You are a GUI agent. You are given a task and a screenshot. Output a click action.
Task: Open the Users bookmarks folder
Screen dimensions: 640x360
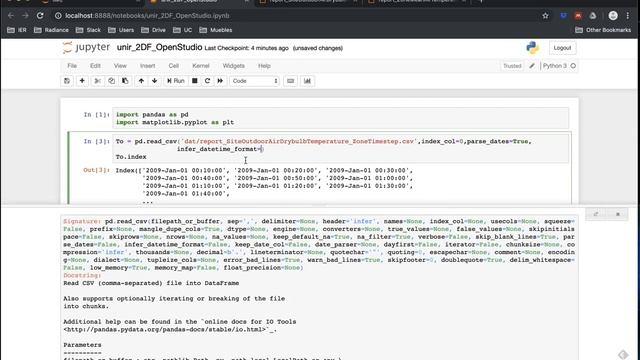point(121,30)
